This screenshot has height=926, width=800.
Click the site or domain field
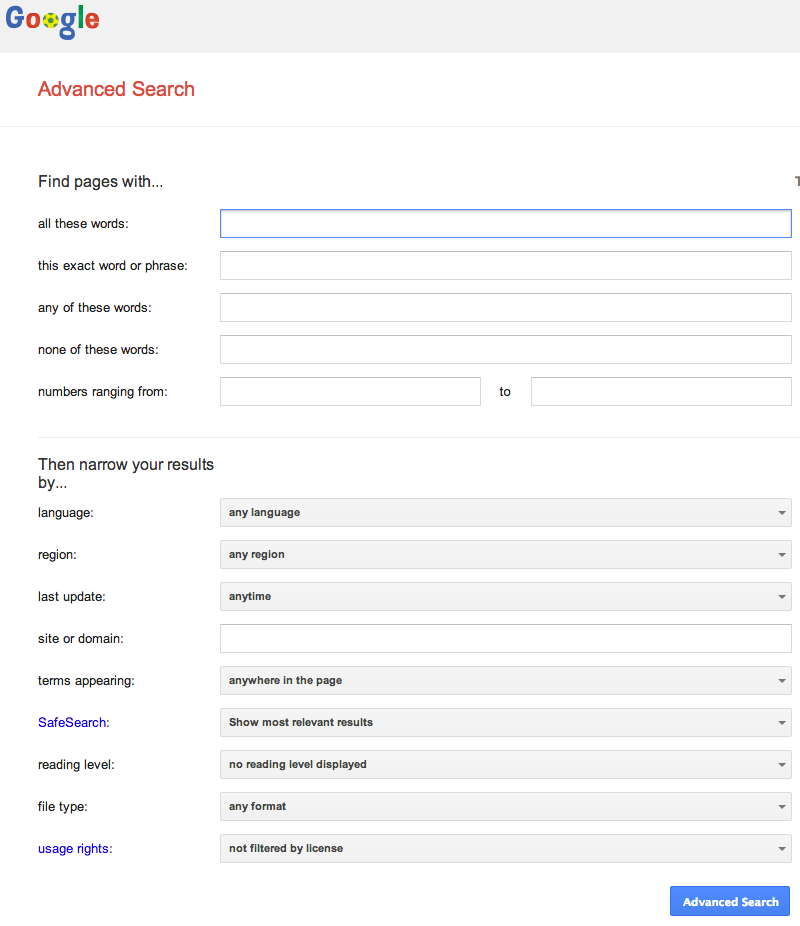pos(505,638)
